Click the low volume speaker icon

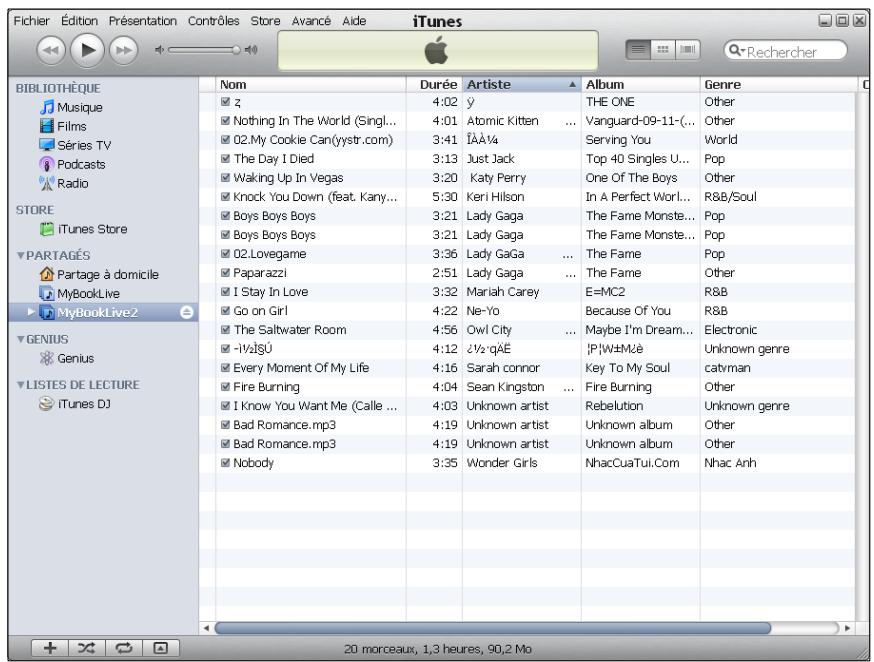click(159, 50)
